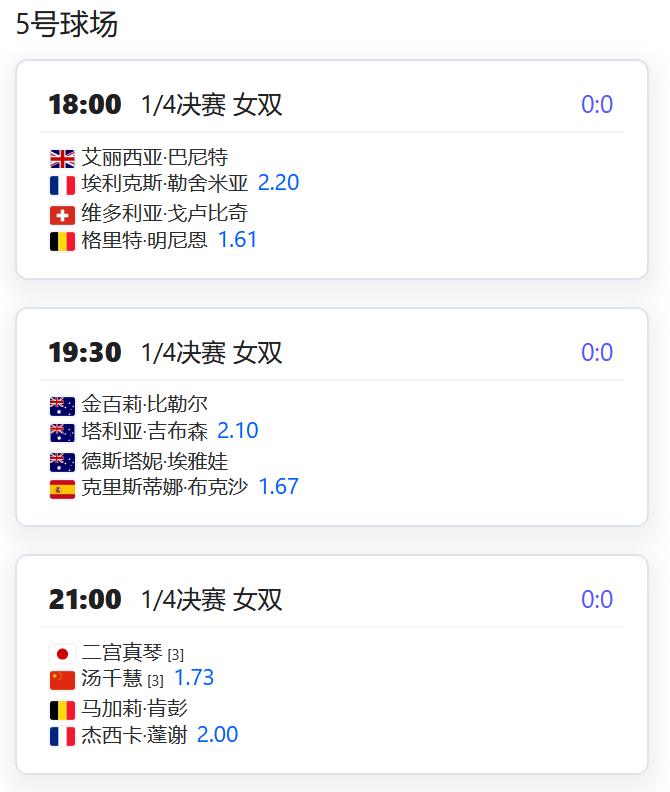Screen dimensions: 670x792
Task: Pick odds 1.73 for 汤千慧 pair
Action: click(194, 677)
